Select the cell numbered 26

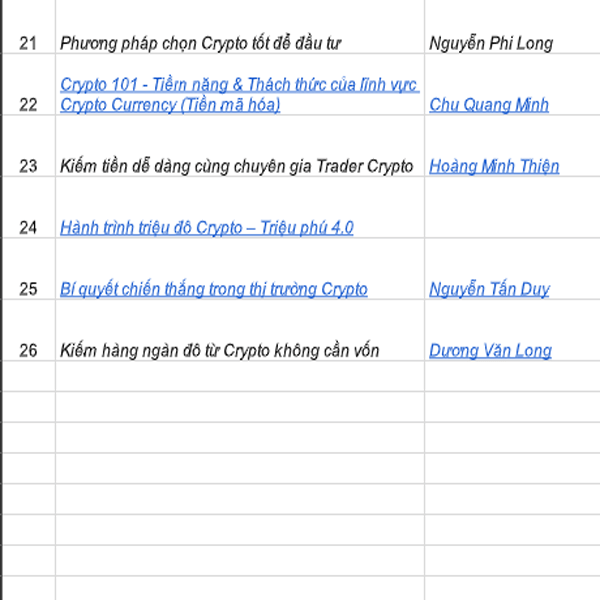coord(29,330)
